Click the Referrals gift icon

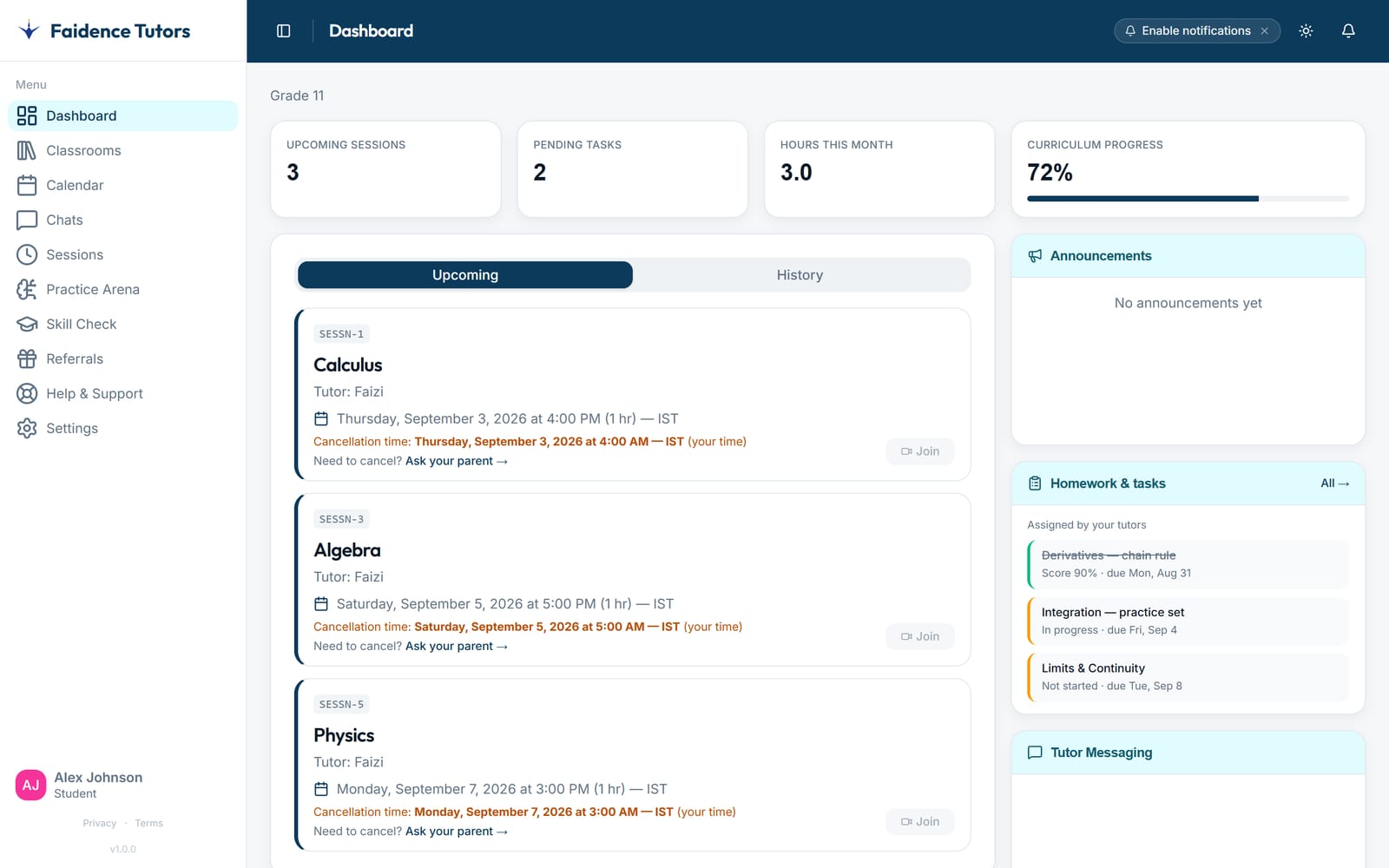(27, 358)
